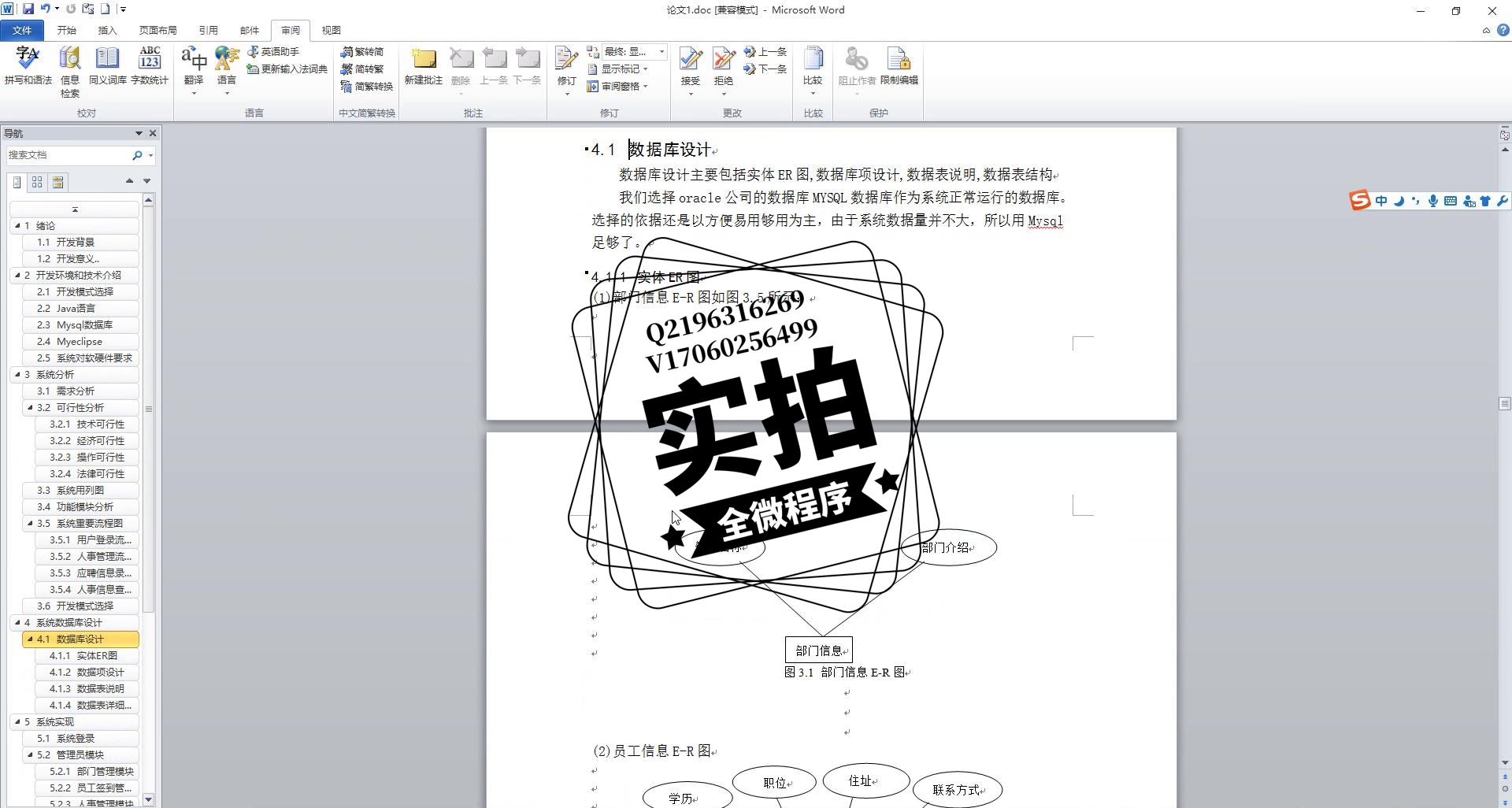The width and height of the screenshot is (1512, 808).
Task: Collapse the '4 系统数据库设计' heading
Action: [x=17, y=622]
